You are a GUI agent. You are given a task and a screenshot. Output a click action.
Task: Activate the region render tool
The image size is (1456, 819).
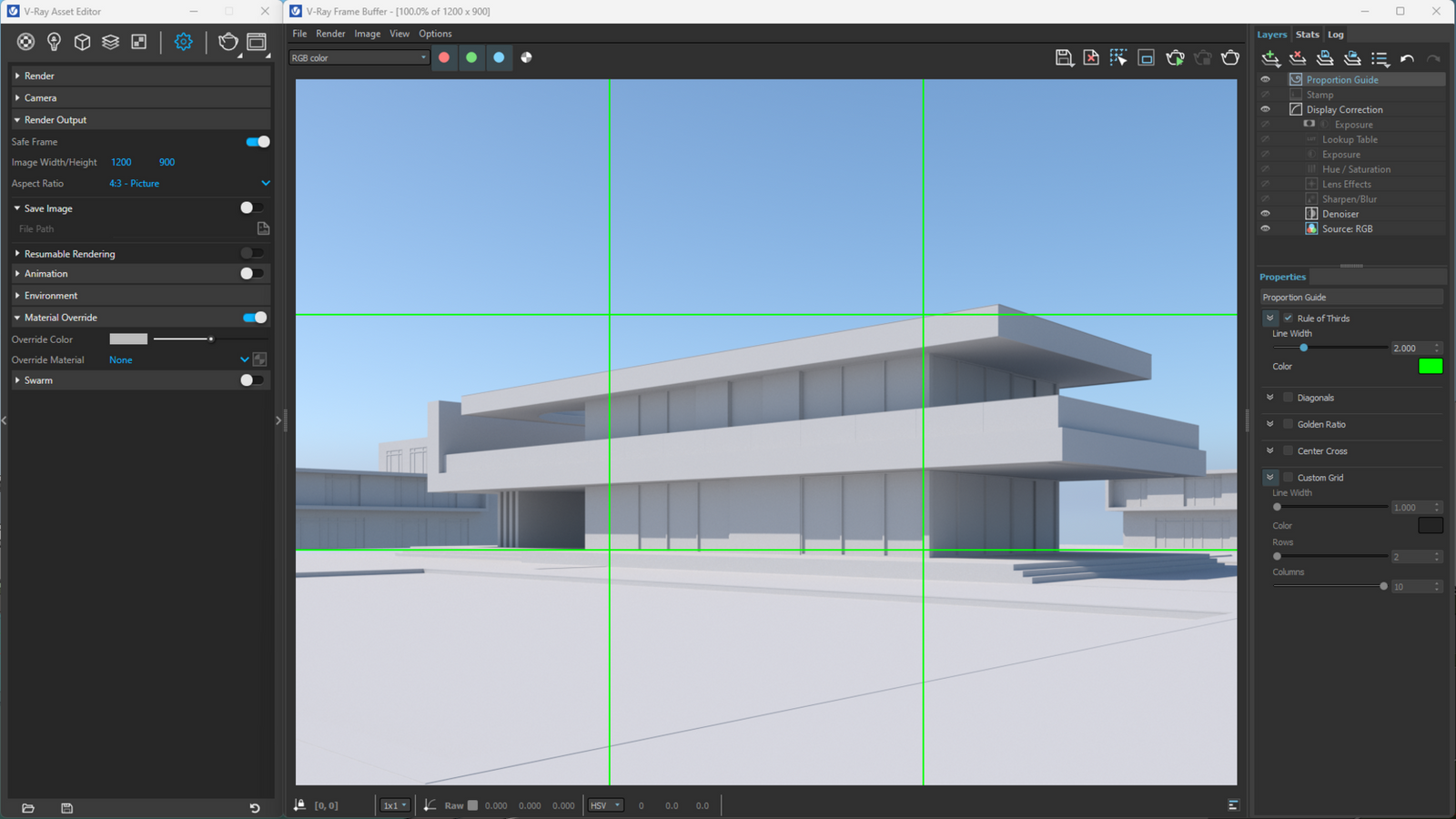(x=1118, y=57)
